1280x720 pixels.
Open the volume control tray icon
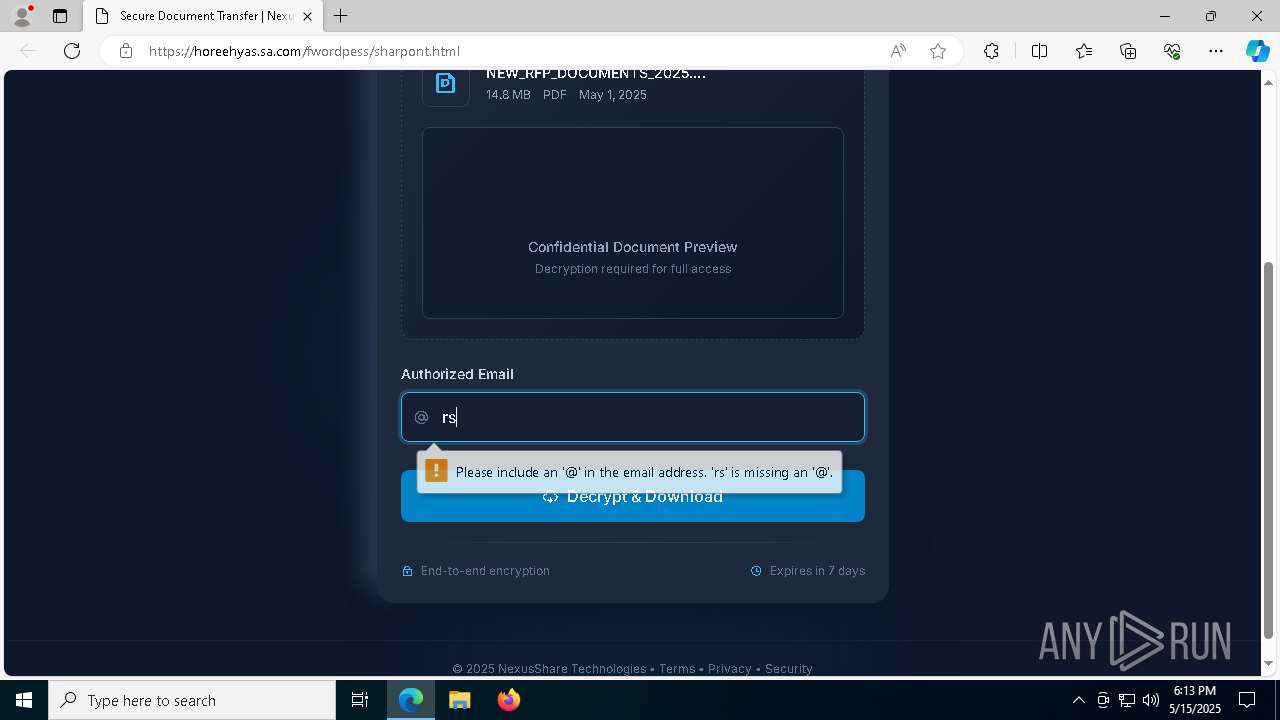(1150, 700)
